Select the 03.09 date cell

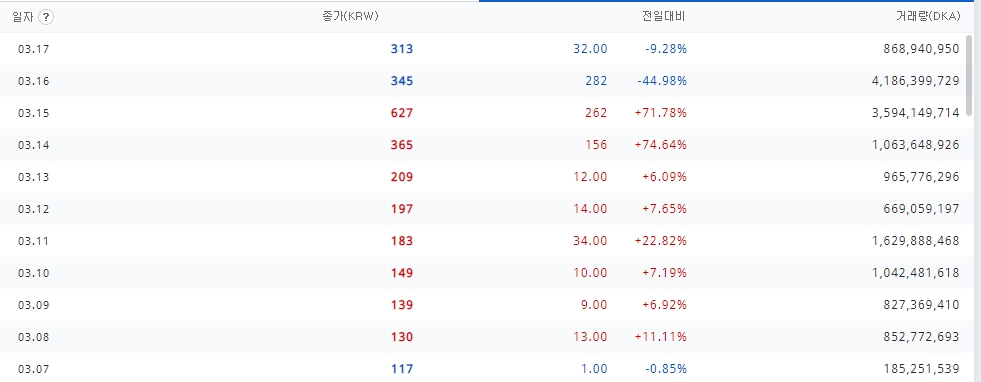coord(34,305)
